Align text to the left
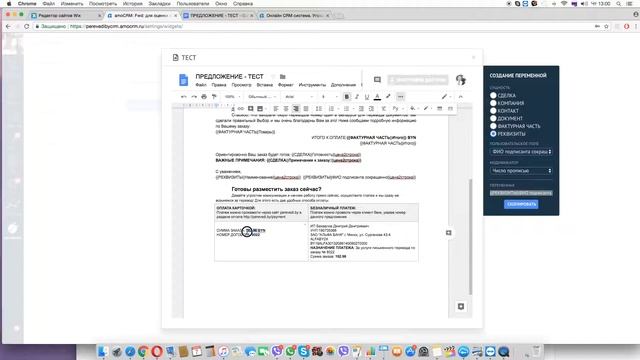 276,109
